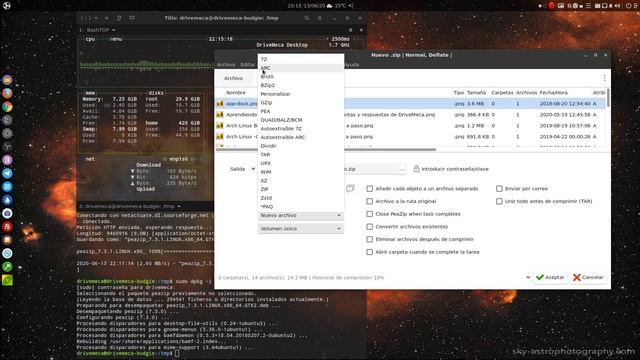Enable 'Enviar por correo' option

coord(499,189)
